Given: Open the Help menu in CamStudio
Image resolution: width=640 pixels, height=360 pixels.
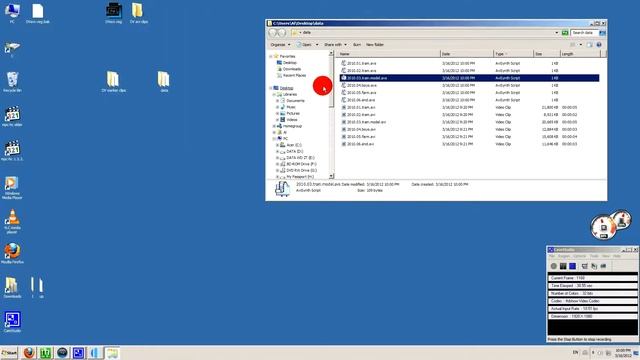Looking at the screenshot, I should [617, 256].
